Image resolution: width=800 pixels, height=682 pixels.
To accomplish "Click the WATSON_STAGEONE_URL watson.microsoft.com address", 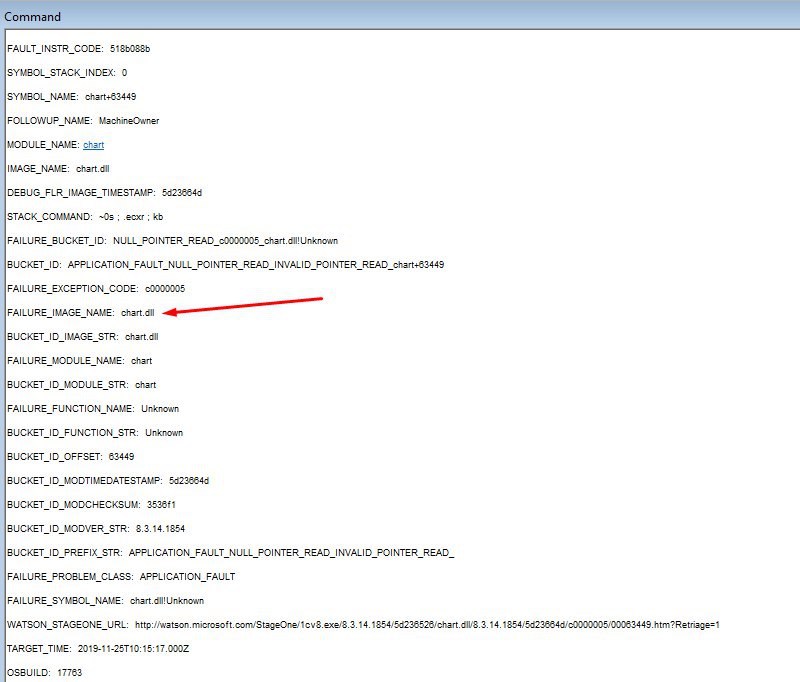I will (427, 624).
